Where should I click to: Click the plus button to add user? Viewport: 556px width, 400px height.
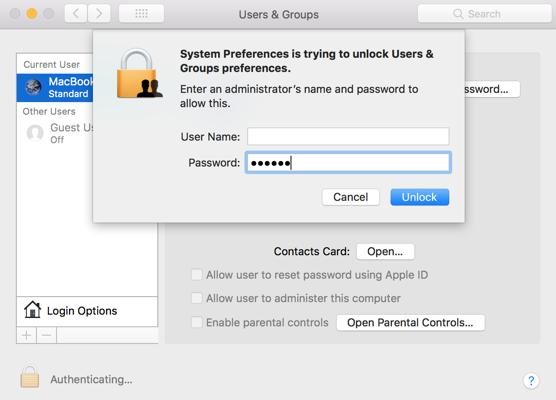(x=27, y=335)
